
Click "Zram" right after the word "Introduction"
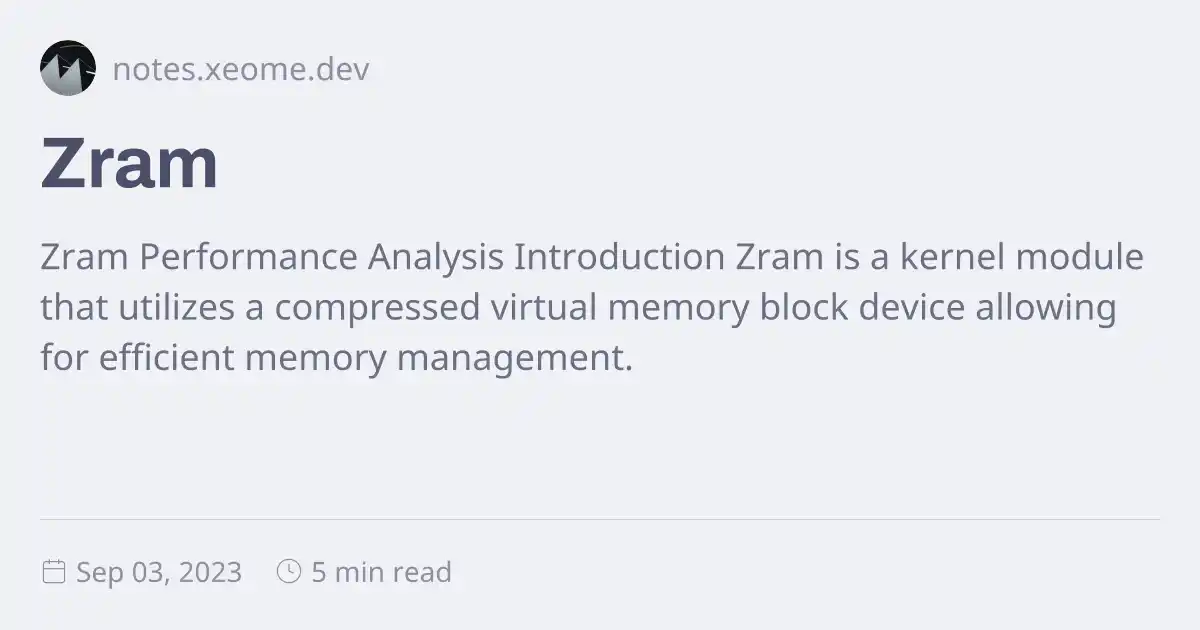point(779,257)
